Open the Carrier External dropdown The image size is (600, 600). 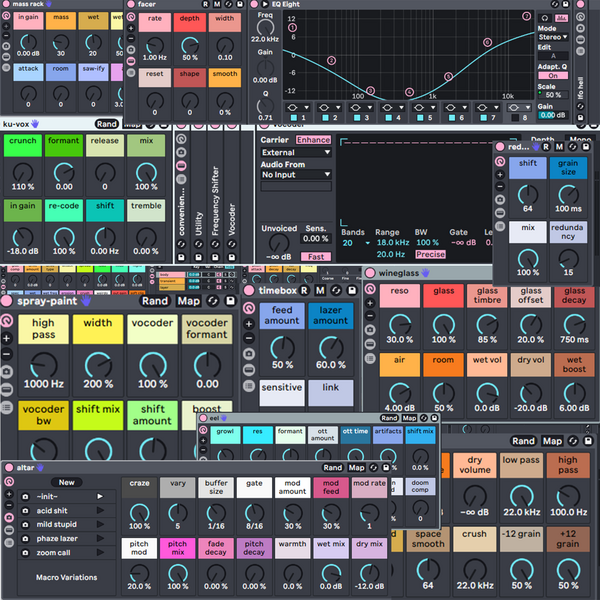[295, 153]
